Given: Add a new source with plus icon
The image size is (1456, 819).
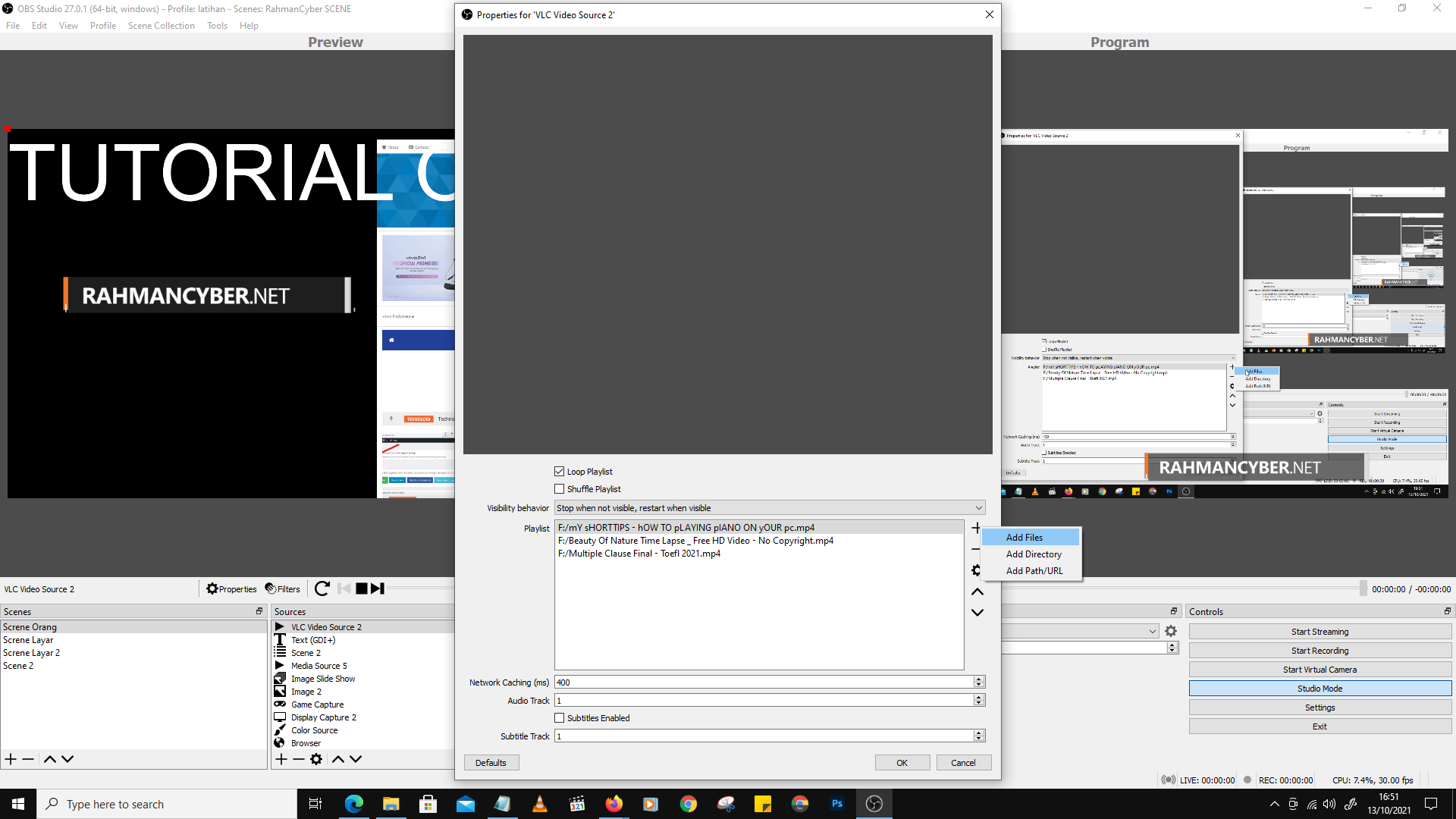Looking at the screenshot, I should [281, 759].
